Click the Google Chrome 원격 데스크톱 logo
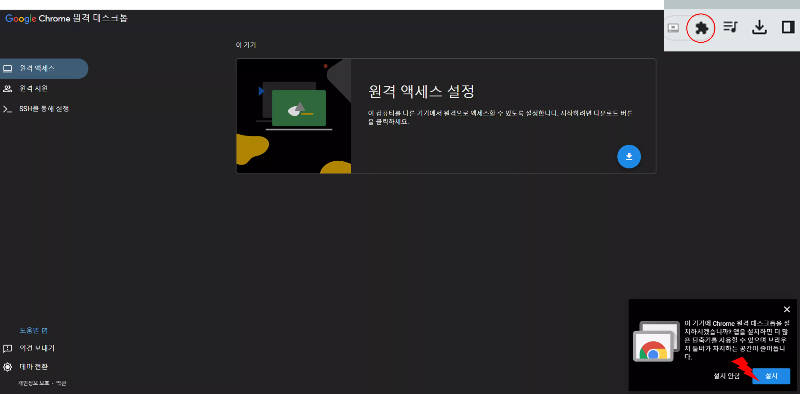The image size is (800, 394). coord(67,19)
